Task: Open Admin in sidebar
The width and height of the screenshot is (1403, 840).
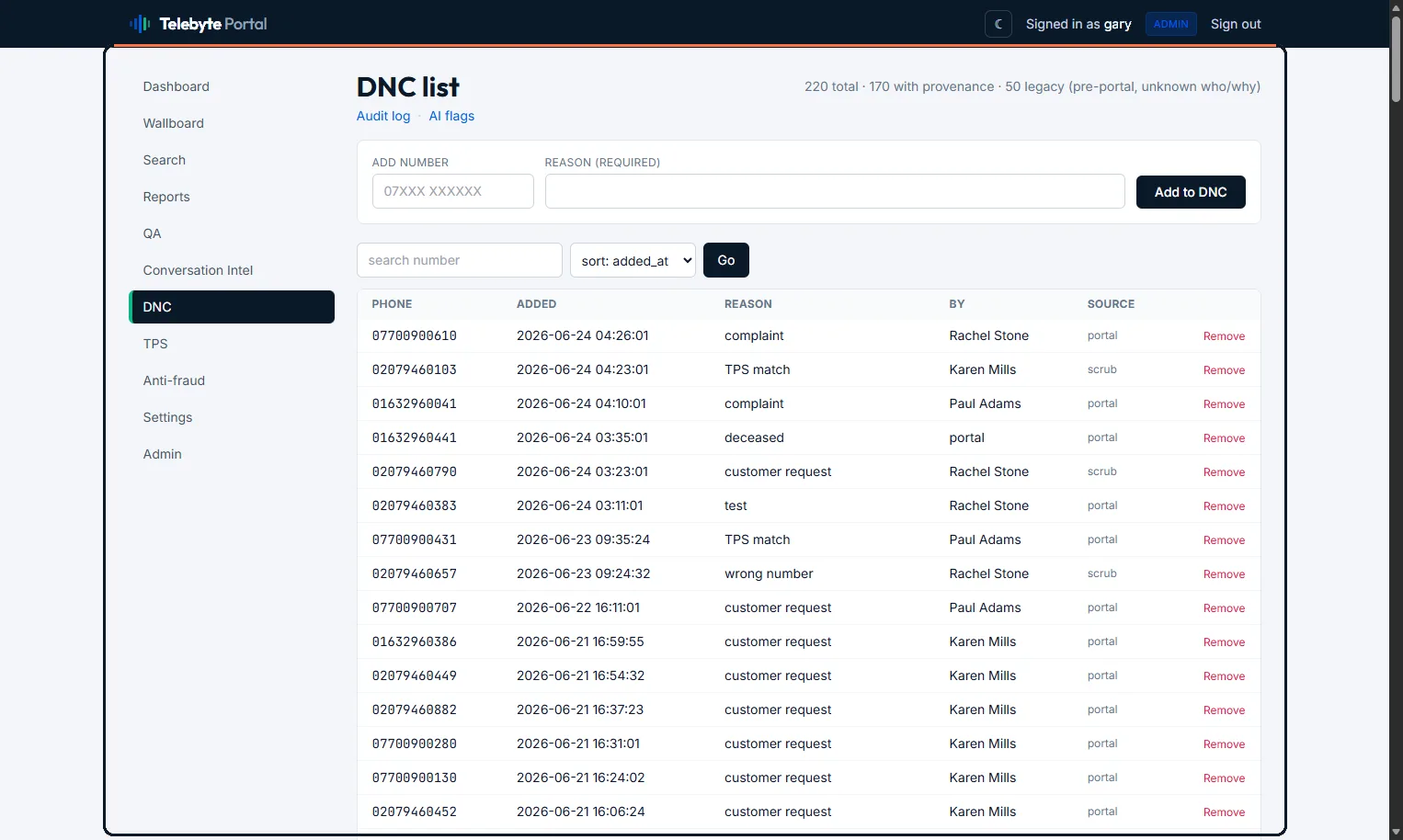Action: pos(232,454)
